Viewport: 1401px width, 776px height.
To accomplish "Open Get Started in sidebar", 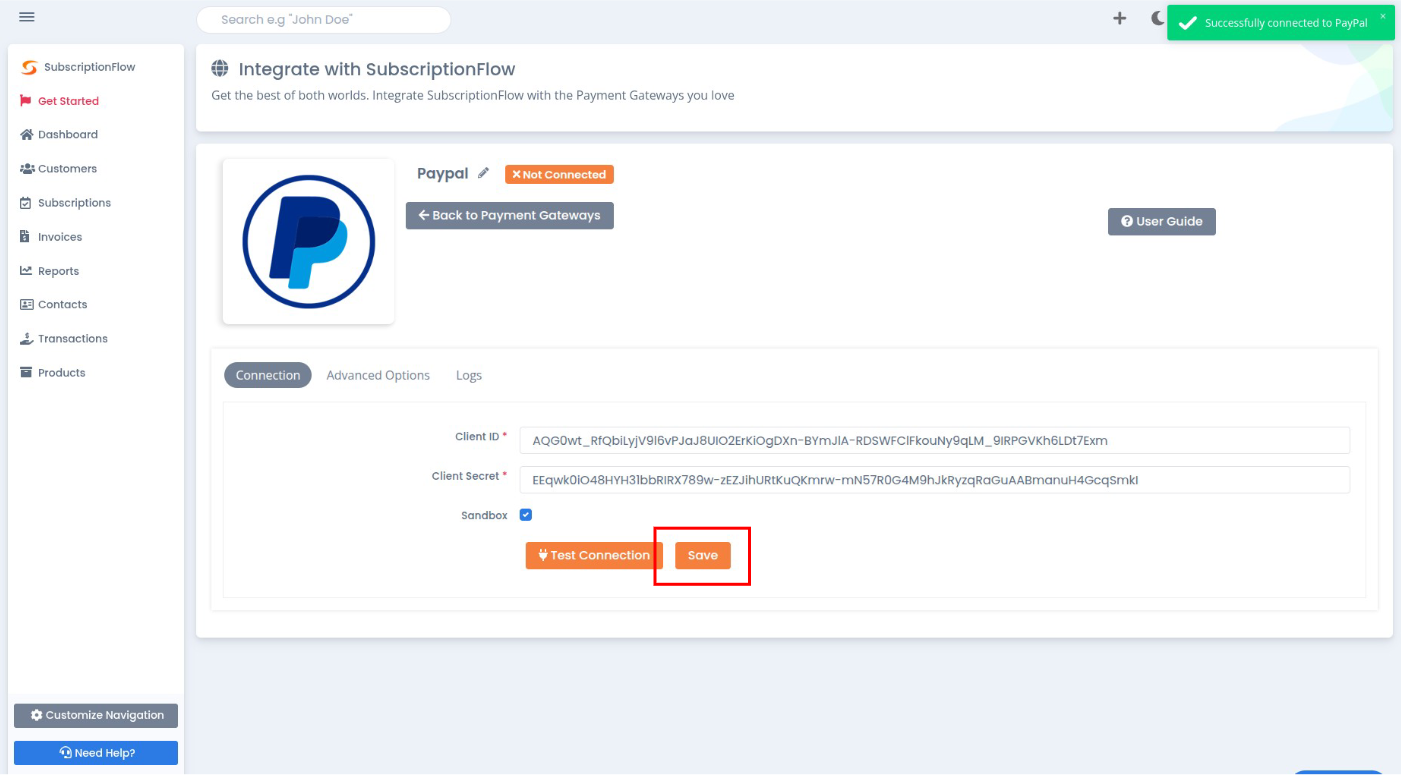I will [x=68, y=101].
